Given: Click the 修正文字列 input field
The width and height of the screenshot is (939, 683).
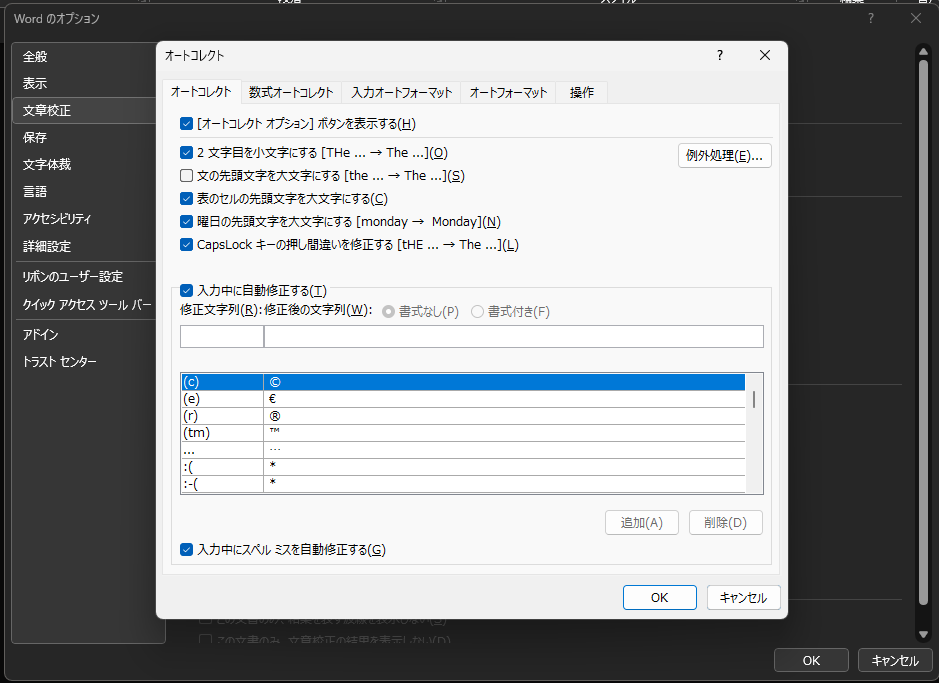Looking at the screenshot, I should pos(220,336).
